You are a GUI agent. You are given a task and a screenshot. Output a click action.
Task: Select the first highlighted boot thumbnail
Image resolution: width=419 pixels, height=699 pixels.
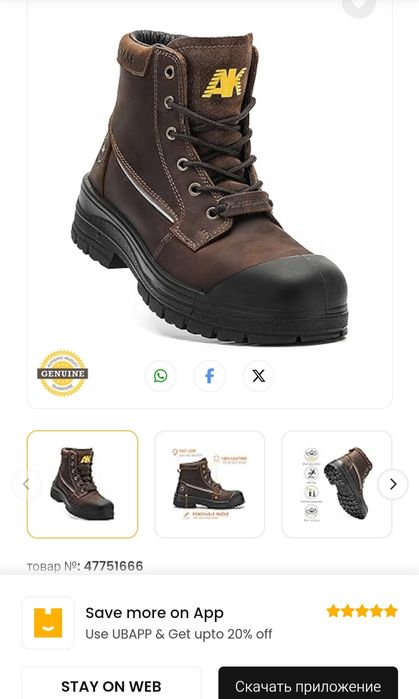[x=82, y=484]
